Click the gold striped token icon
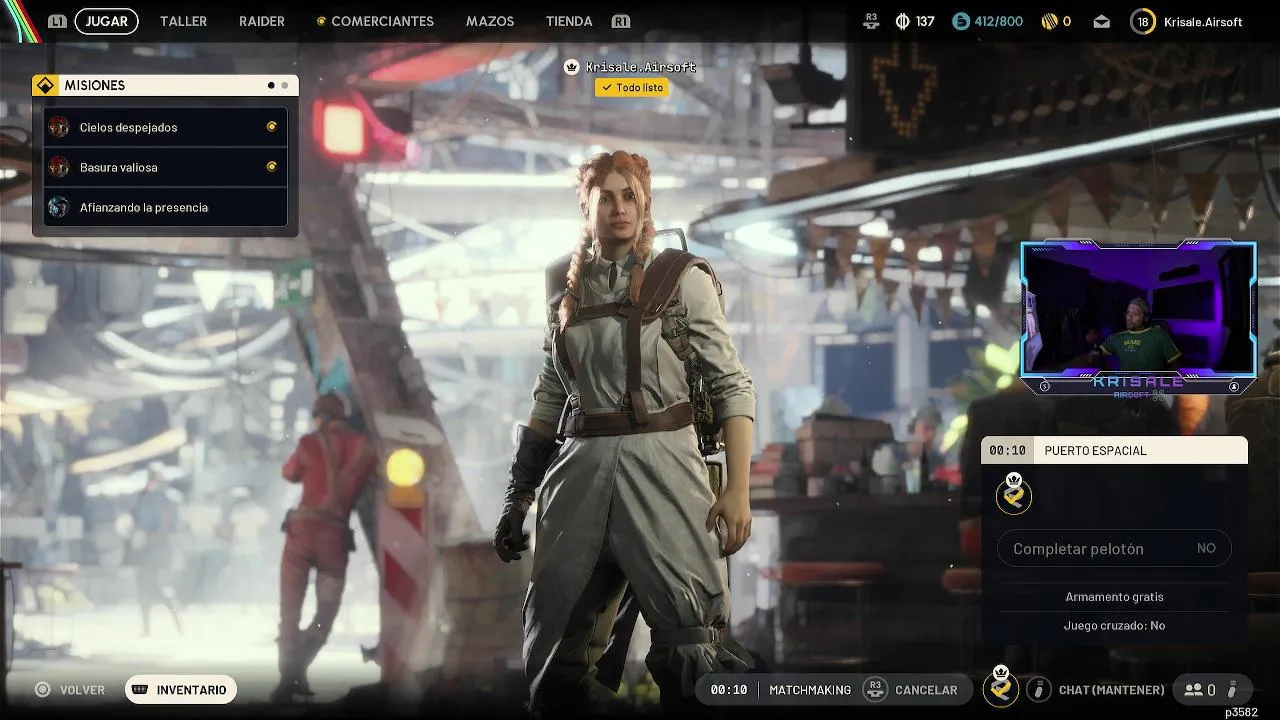This screenshot has height=720, width=1280. tap(1049, 21)
